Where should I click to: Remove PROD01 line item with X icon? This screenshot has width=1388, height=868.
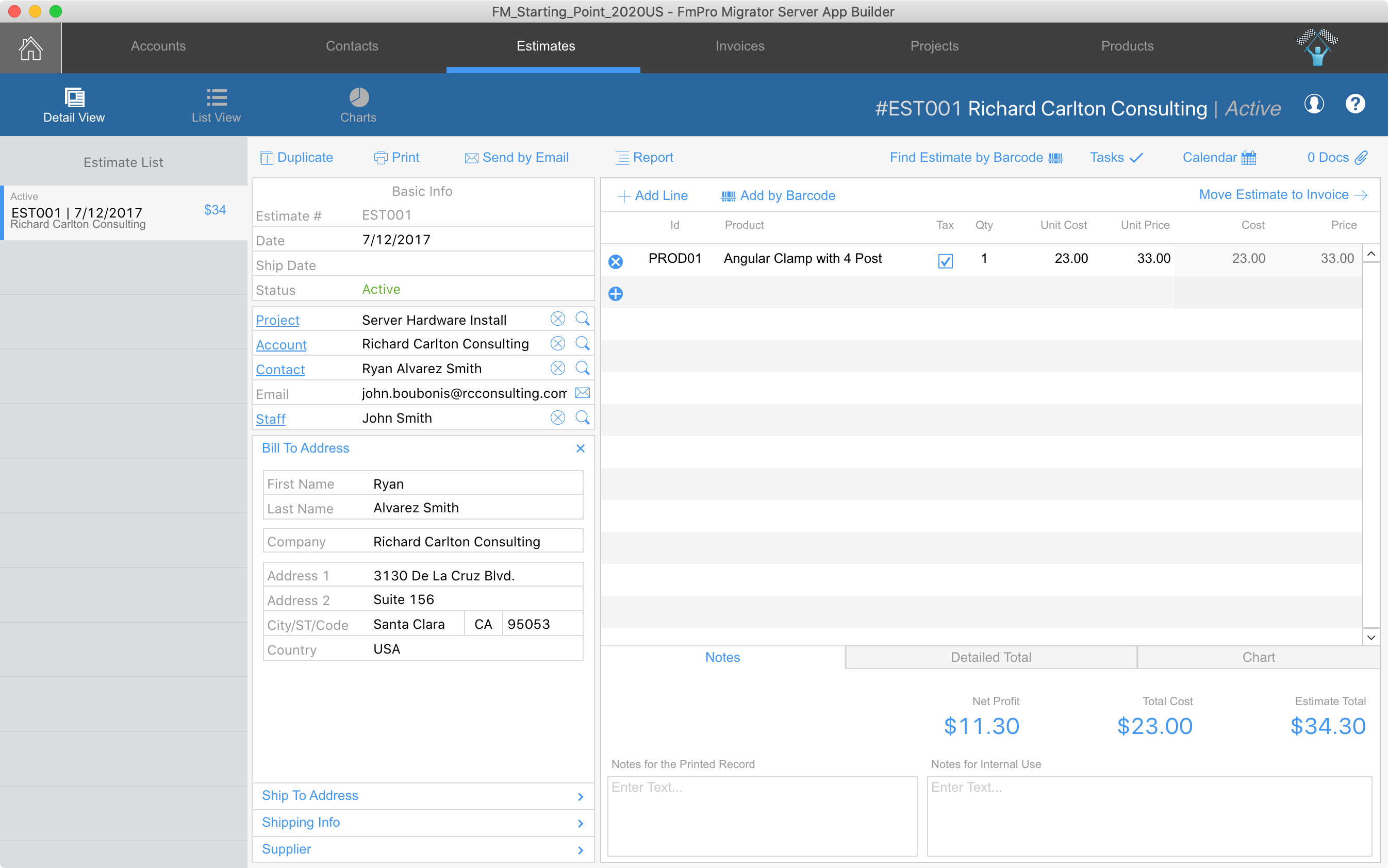pyautogui.click(x=616, y=262)
